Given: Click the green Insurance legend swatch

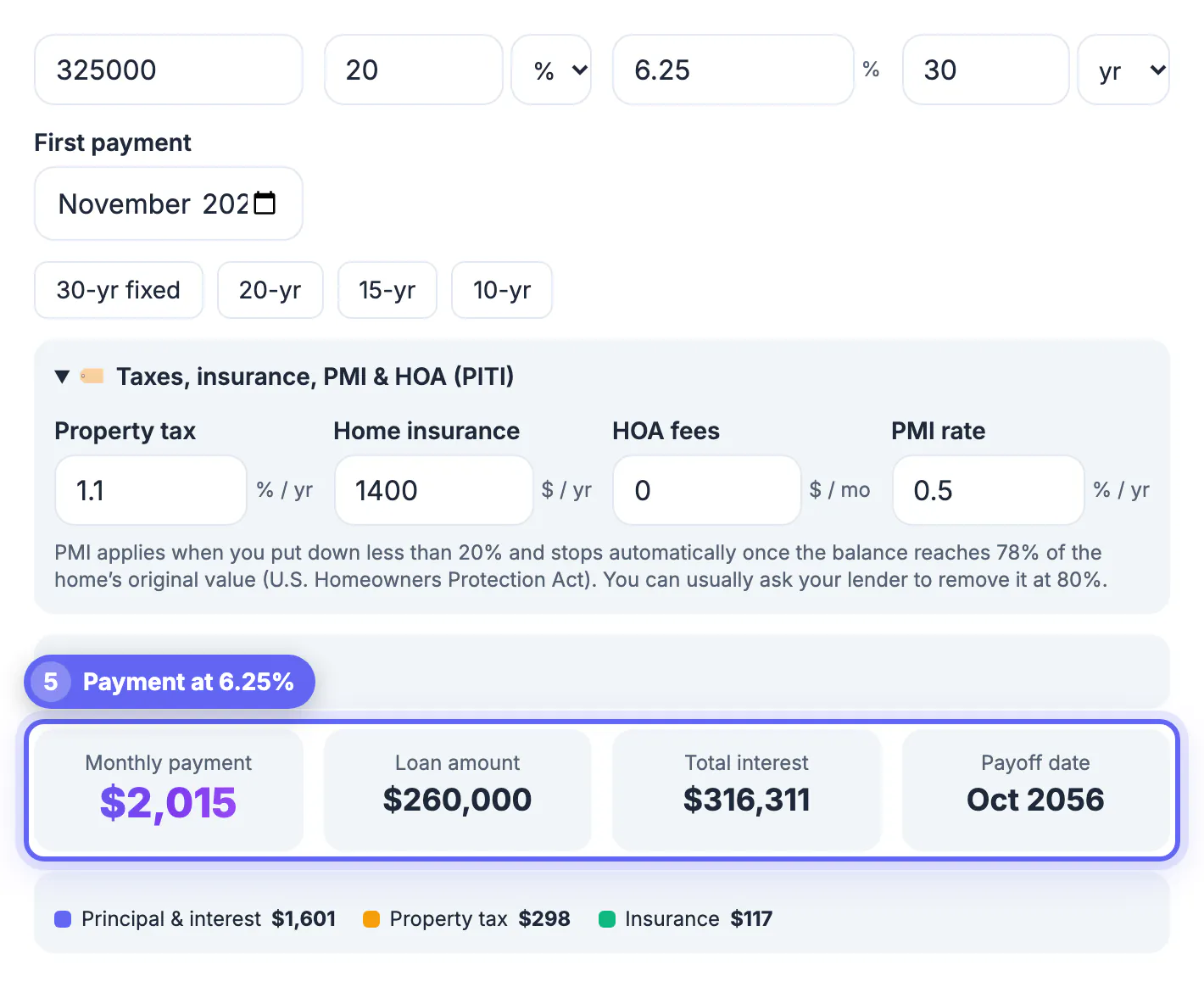Looking at the screenshot, I should click(x=607, y=919).
